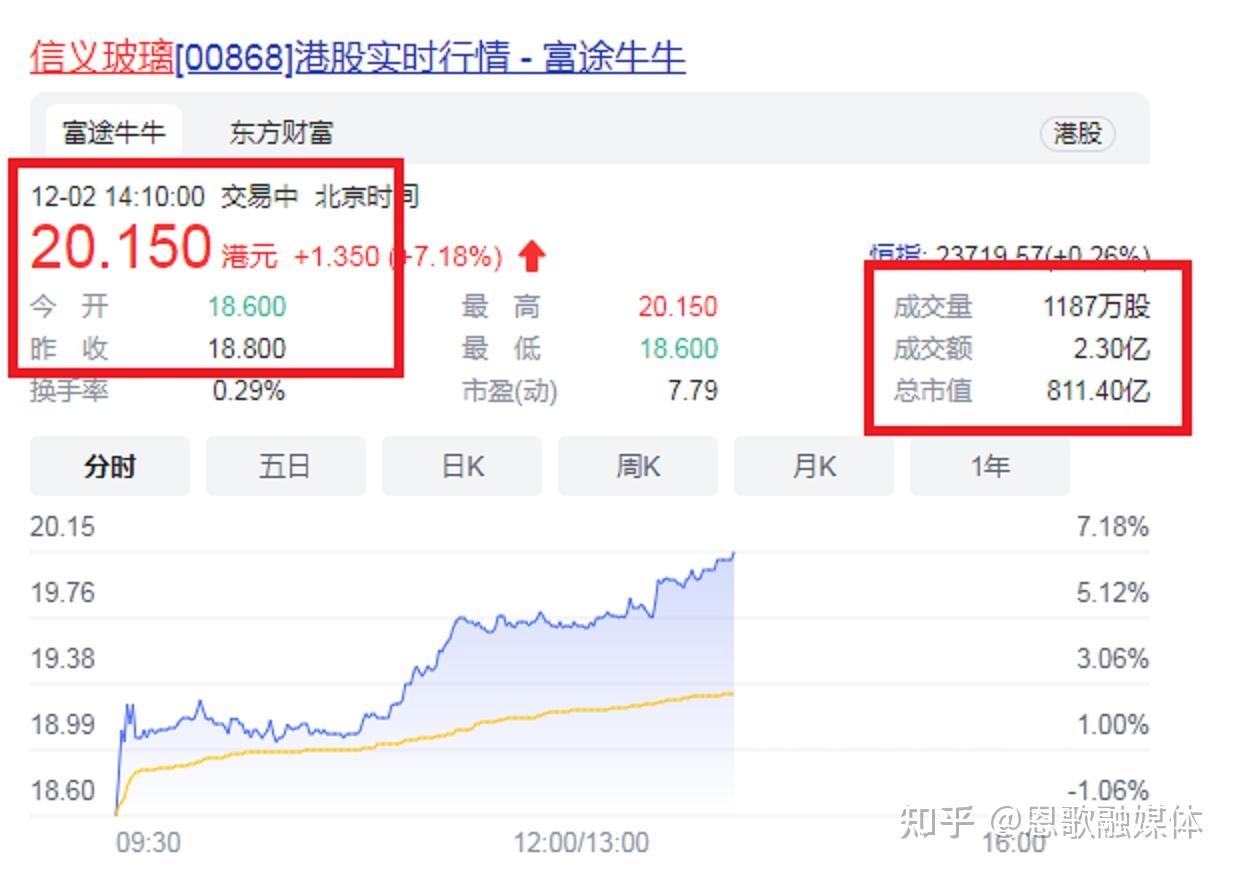
Task: Open the 月K chart tab
Action: coord(814,466)
